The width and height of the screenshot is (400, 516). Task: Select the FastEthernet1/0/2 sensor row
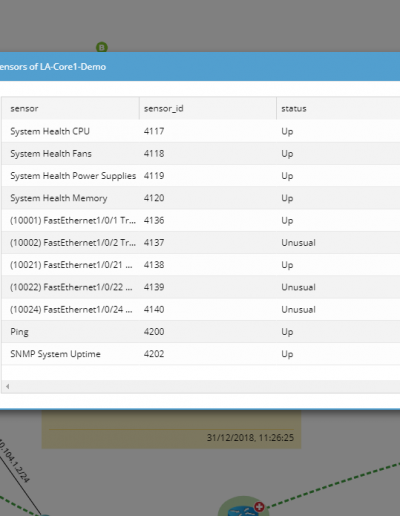(x=201, y=243)
